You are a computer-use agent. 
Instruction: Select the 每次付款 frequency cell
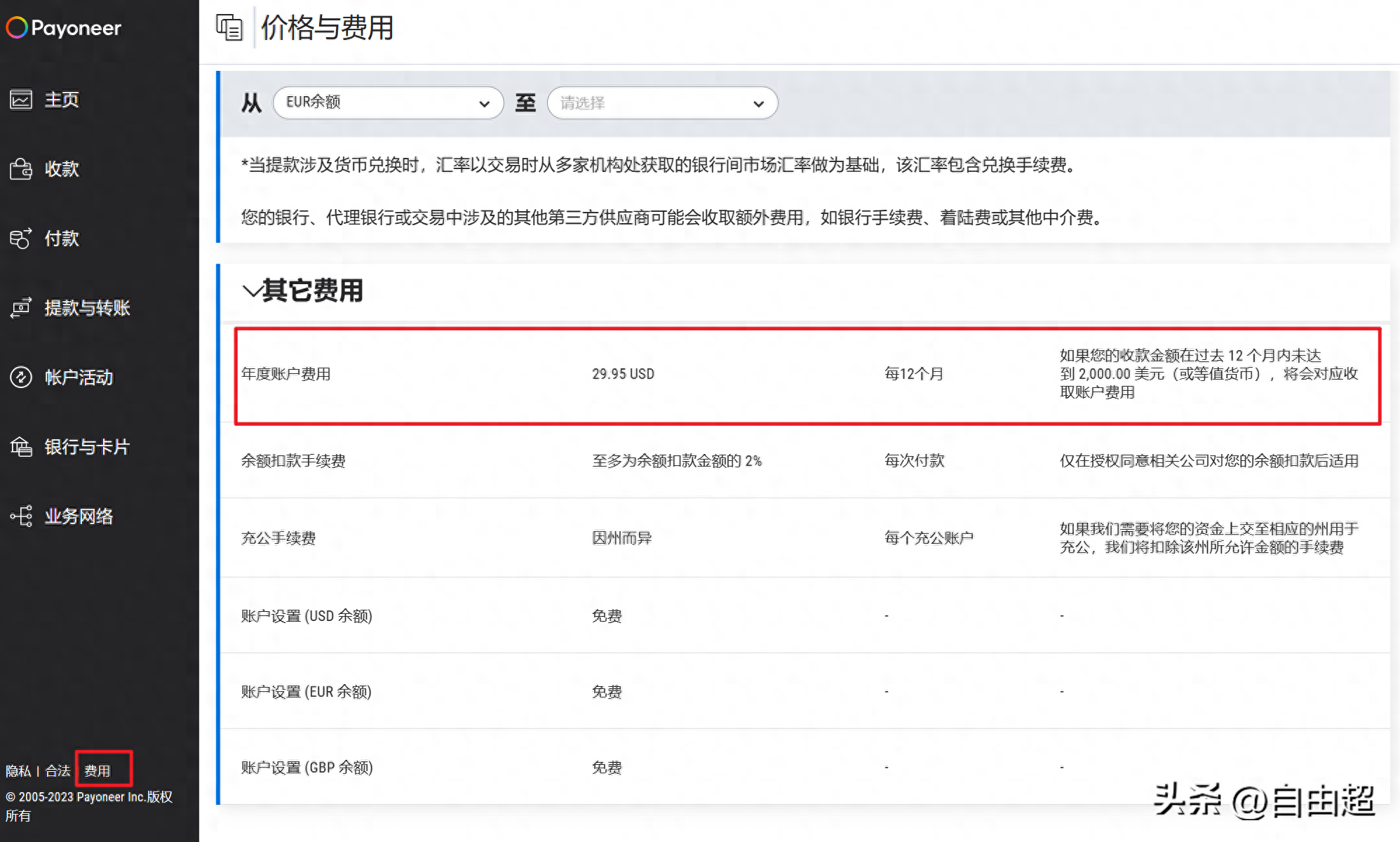pyautogui.click(x=914, y=461)
